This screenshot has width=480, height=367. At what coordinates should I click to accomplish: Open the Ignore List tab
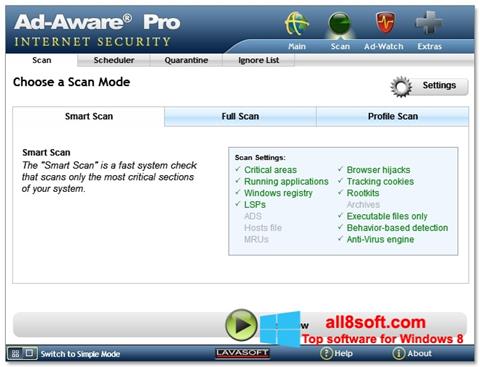(258, 60)
